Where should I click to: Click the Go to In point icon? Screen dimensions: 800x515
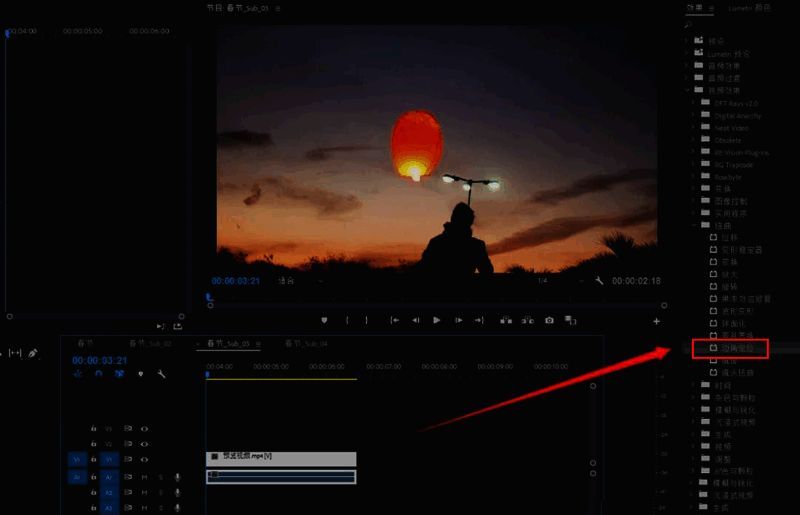pyautogui.click(x=395, y=320)
